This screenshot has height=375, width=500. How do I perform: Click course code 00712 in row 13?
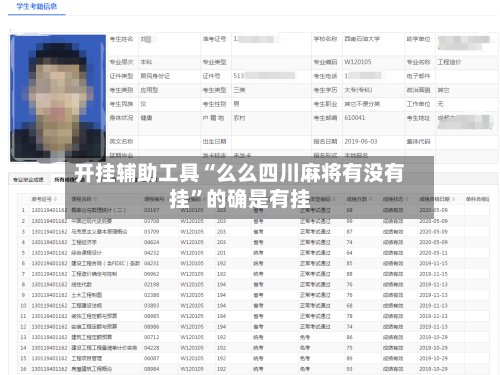coord(151,337)
